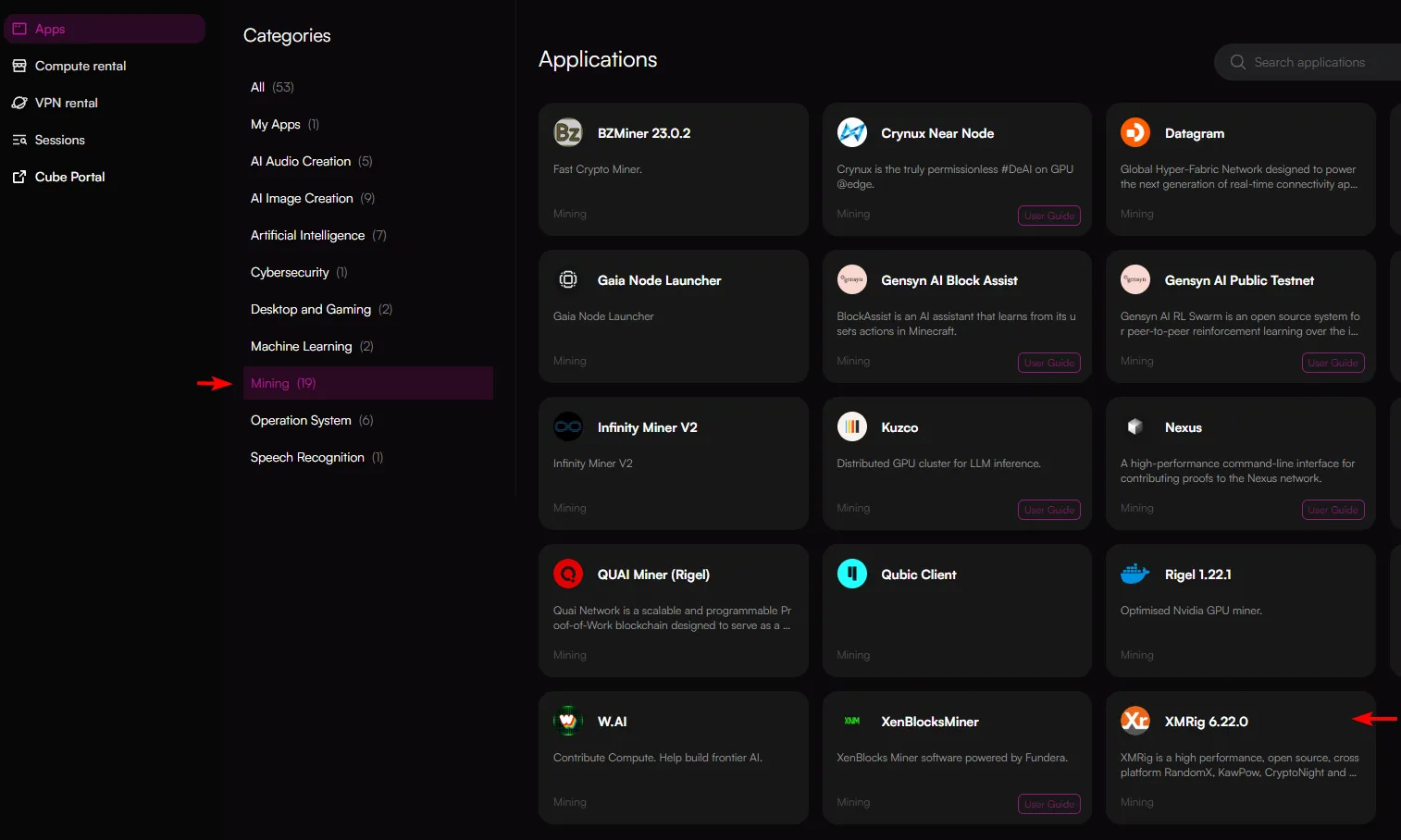Click the Mining tag on Datagram card
The image size is (1401, 840).
(1137, 214)
